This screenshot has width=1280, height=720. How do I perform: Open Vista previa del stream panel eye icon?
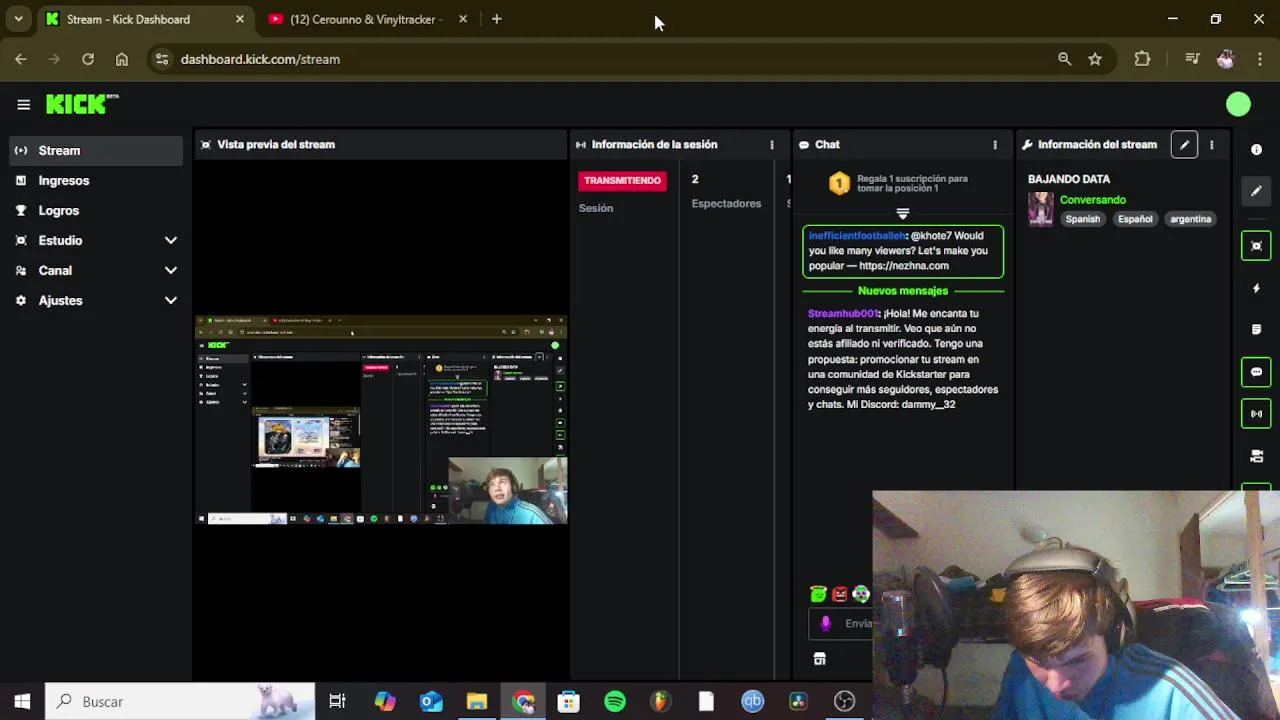[206, 144]
